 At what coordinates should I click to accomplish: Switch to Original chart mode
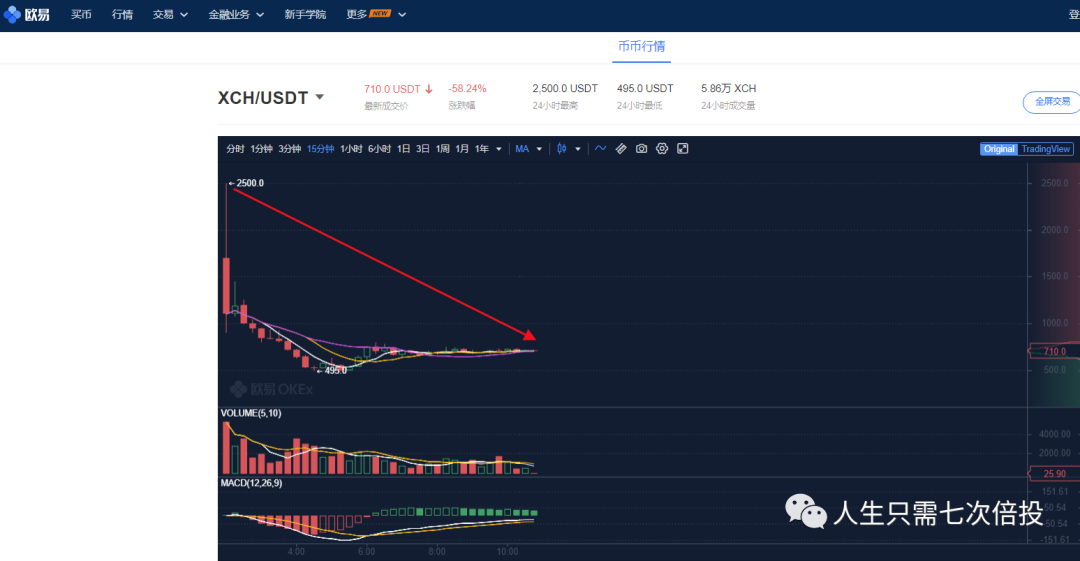pos(999,149)
